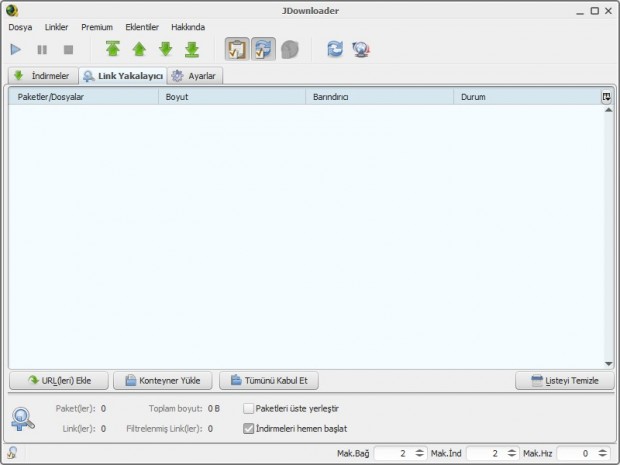Move selection to top with double-bar up arrow
Viewport: 620px width, 465px height.
pos(113,49)
